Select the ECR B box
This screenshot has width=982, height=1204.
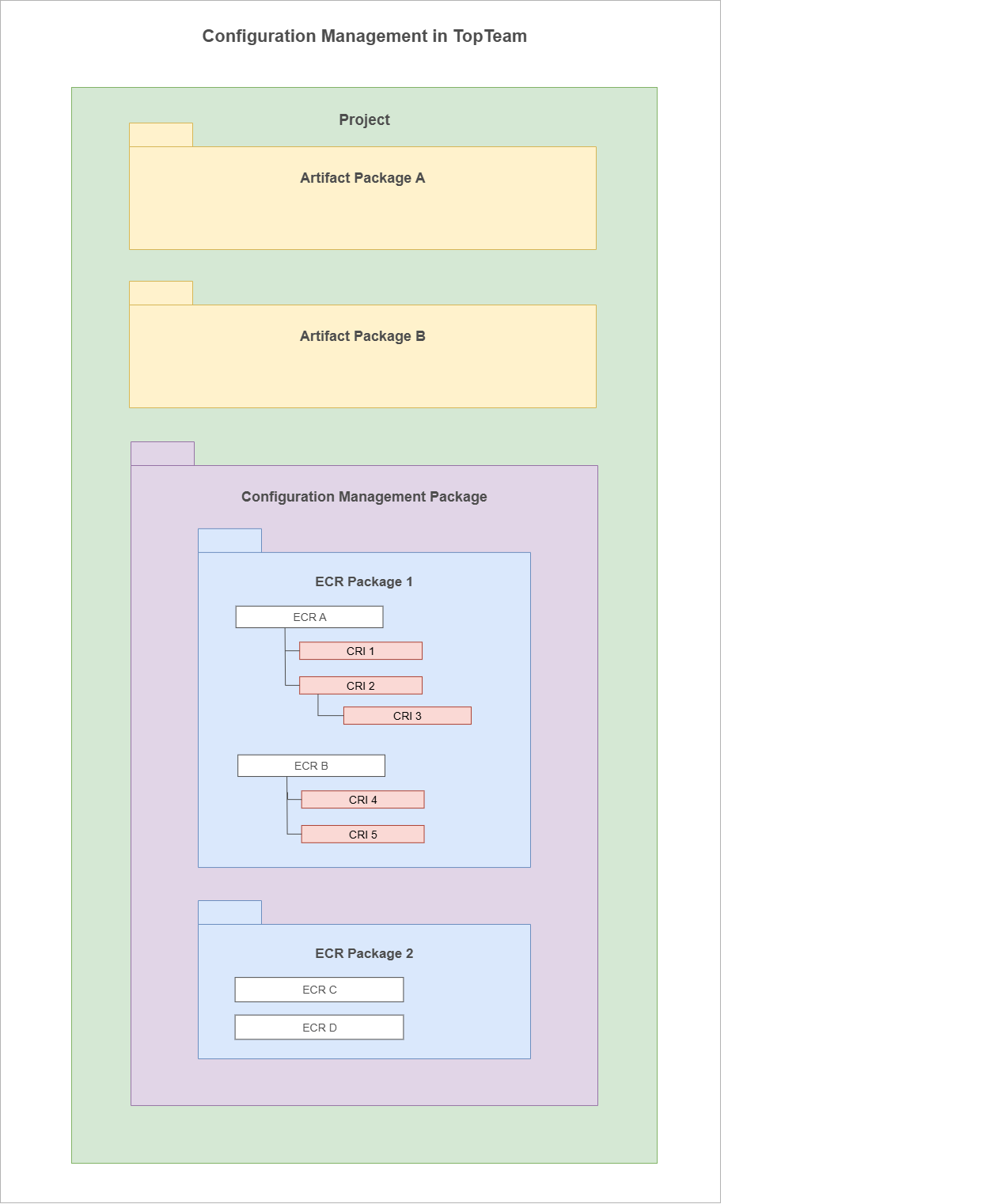click(x=311, y=766)
